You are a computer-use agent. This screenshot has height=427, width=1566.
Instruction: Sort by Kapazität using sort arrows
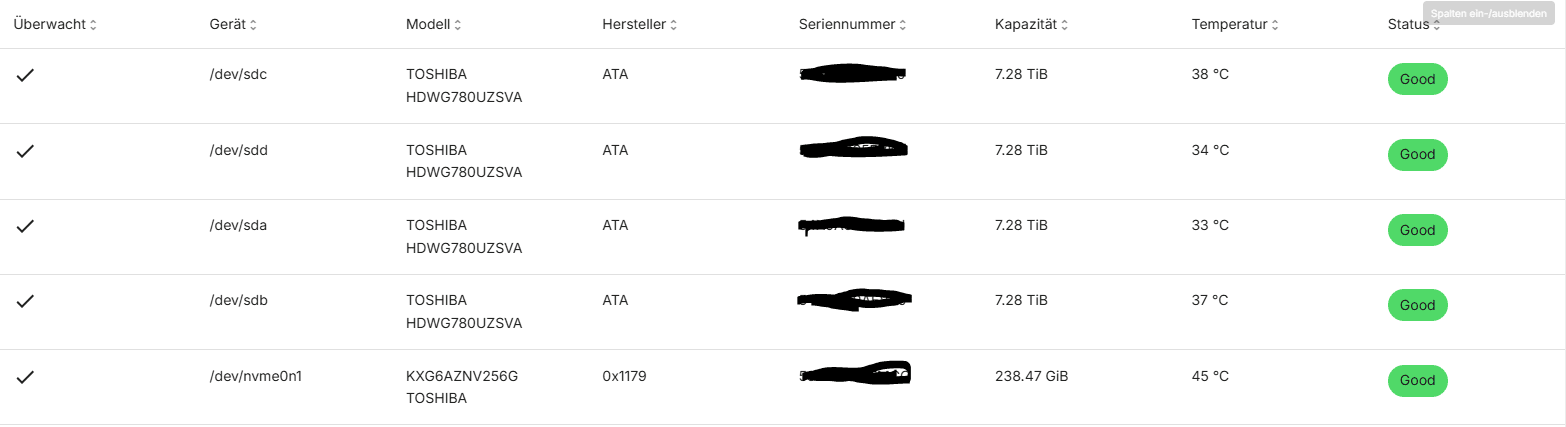1064,25
